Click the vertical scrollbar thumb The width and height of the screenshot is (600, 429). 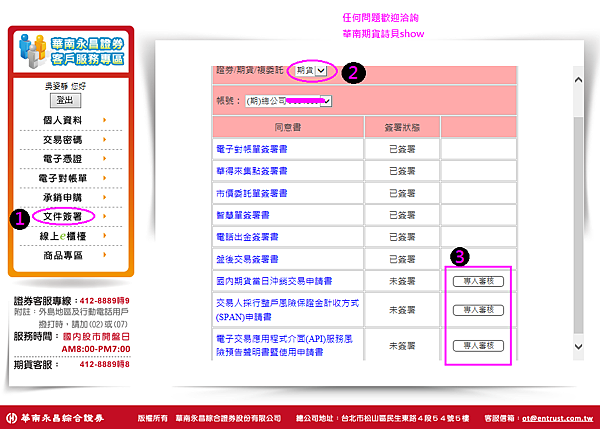click(578, 225)
